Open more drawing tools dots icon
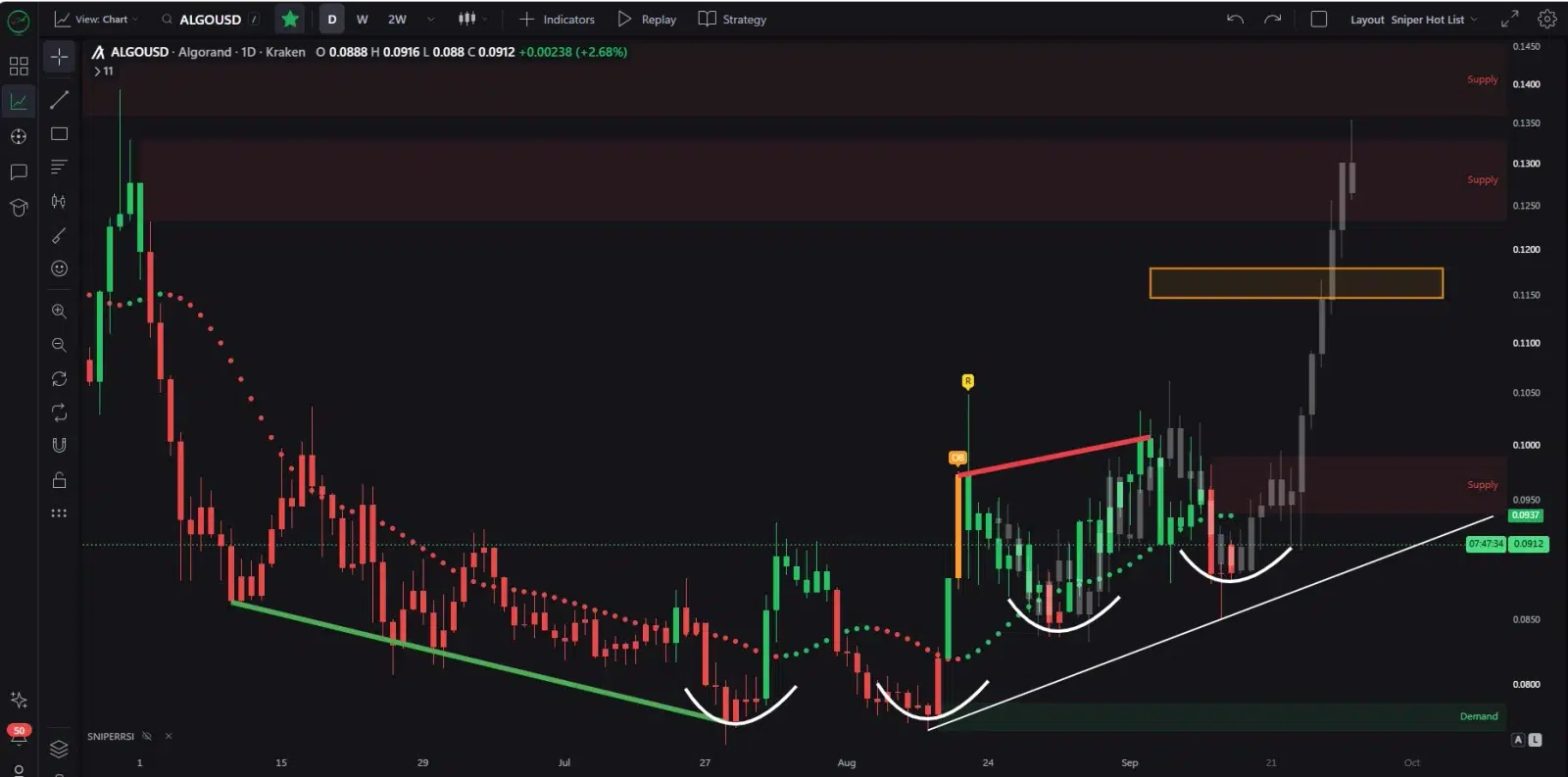Viewport: 1568px width, 777px height. pos(59,512)
